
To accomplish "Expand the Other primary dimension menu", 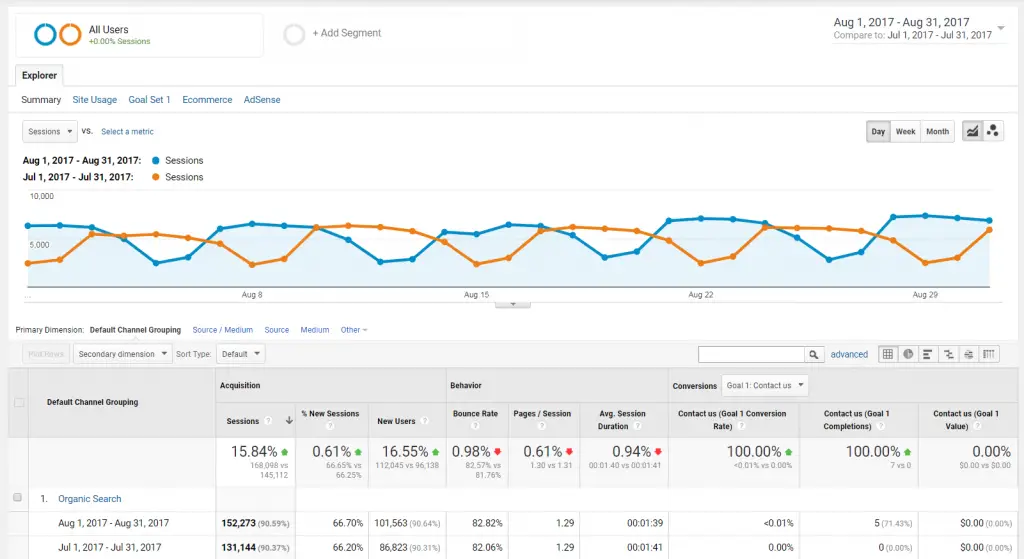I will [x=353, y=330].
